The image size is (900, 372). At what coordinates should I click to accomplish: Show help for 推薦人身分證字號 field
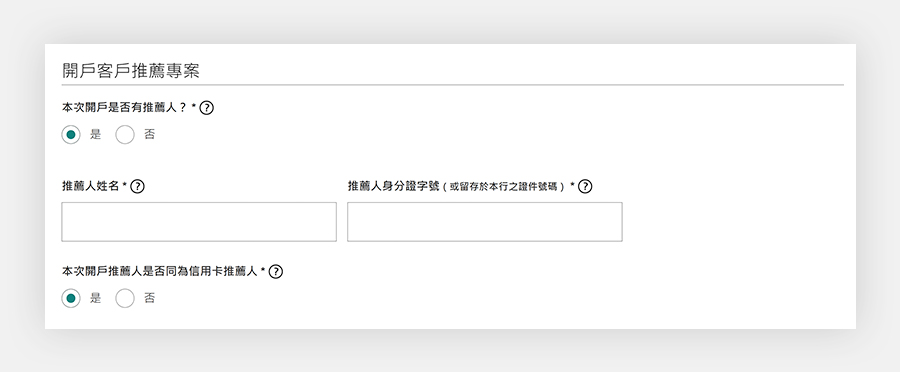(x=585, y=187)
